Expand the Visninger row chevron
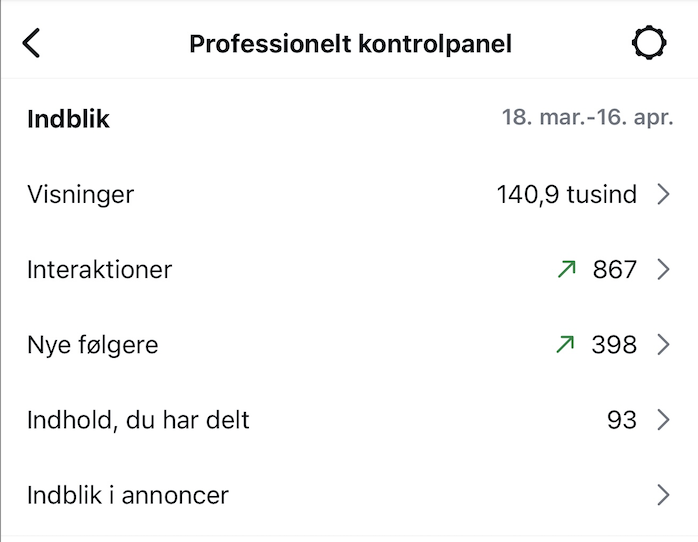The image size is (698, 542). tap(663, 194)
